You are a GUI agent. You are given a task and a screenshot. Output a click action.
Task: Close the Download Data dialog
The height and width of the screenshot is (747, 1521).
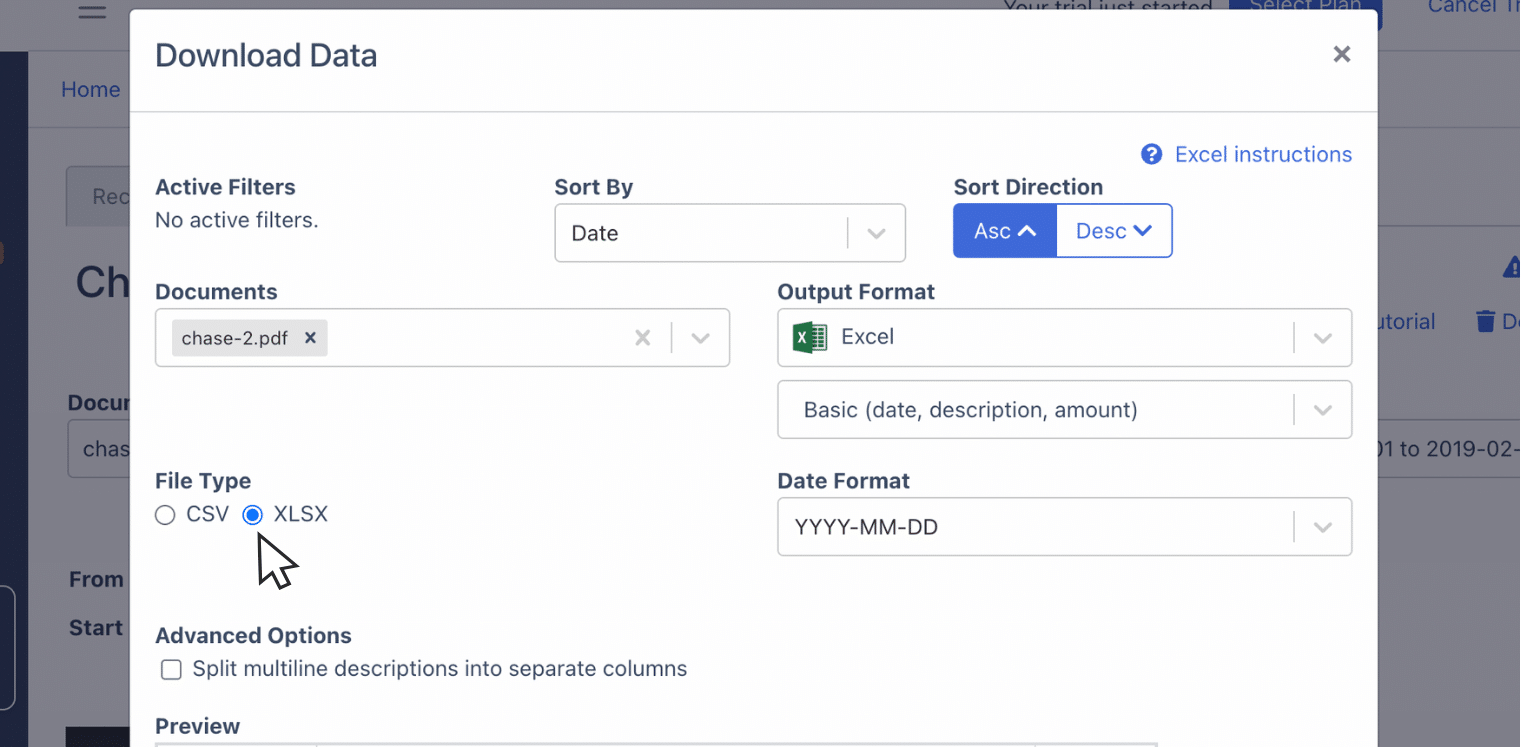coord(1341,54)
